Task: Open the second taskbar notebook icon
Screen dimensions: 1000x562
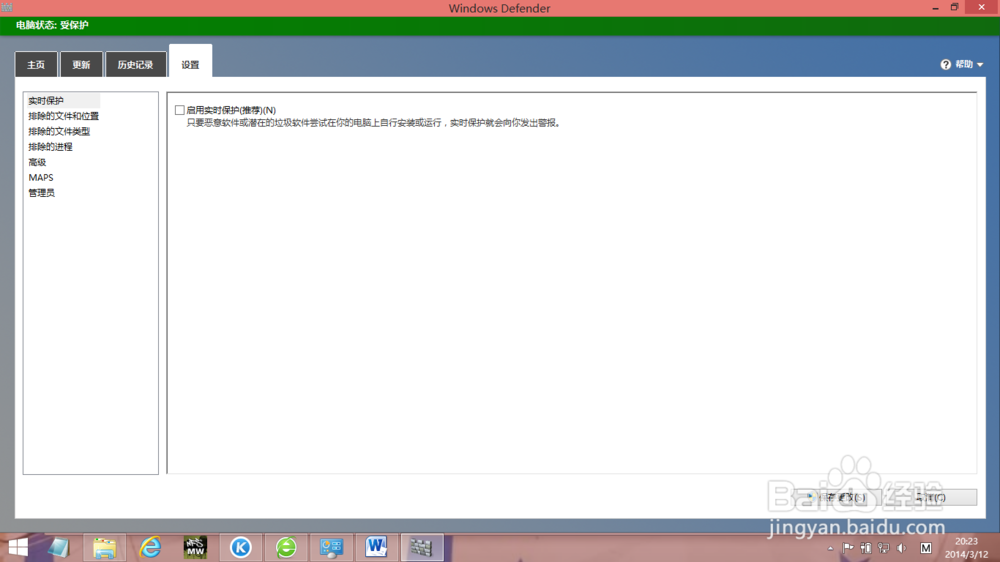Action: click(59, 547)
